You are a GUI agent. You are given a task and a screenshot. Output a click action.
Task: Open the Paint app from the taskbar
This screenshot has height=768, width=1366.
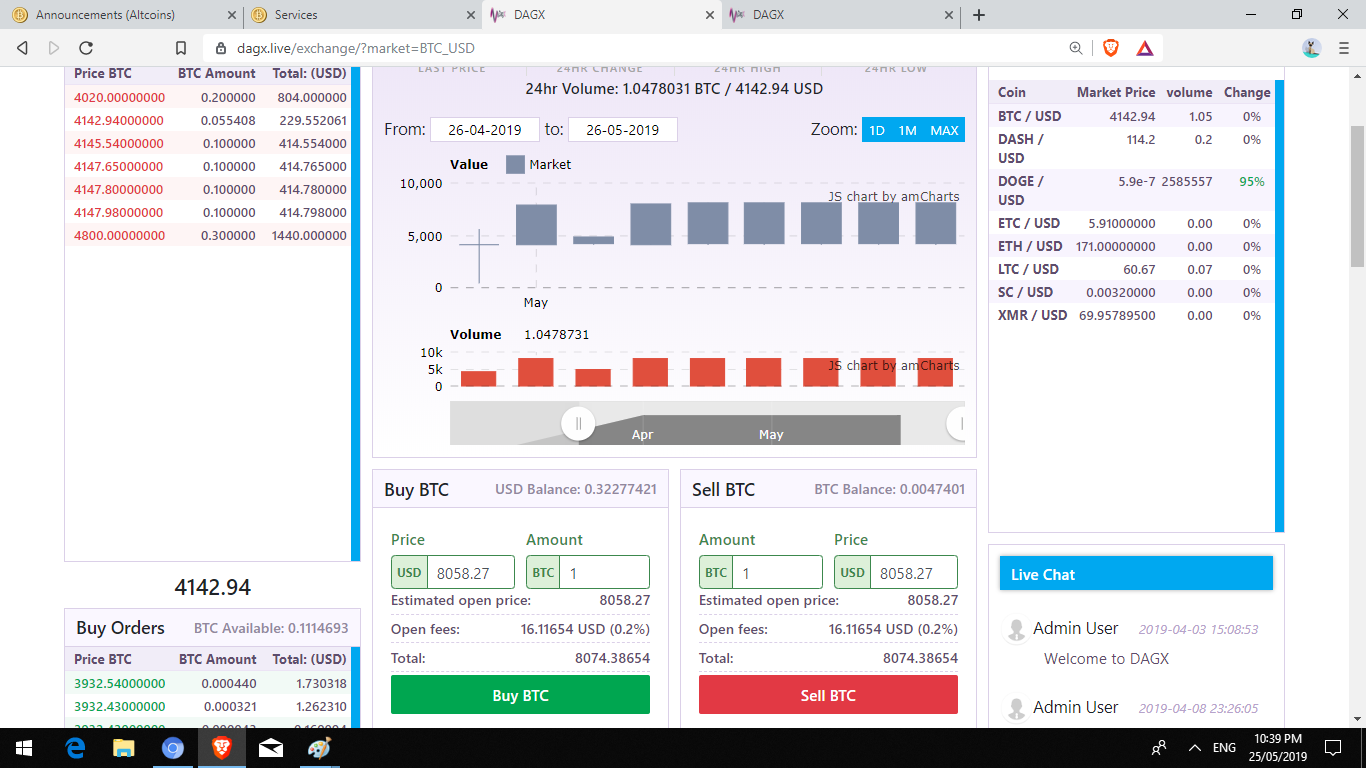pyautogui.click(x=318, y=748)
